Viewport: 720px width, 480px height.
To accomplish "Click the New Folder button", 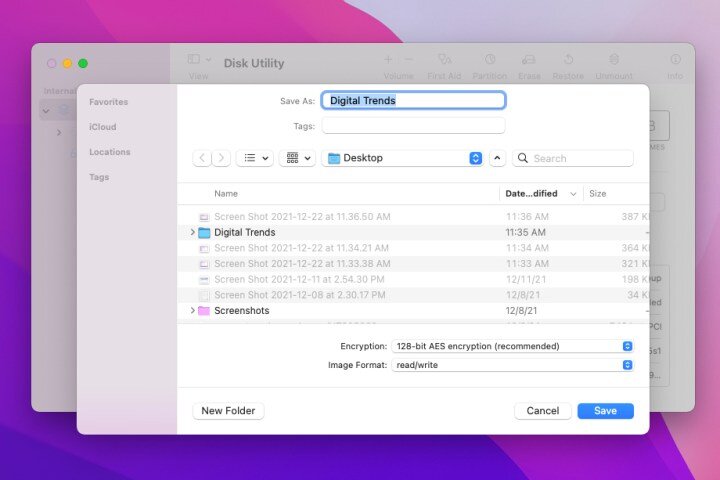I will pos(228,411).
